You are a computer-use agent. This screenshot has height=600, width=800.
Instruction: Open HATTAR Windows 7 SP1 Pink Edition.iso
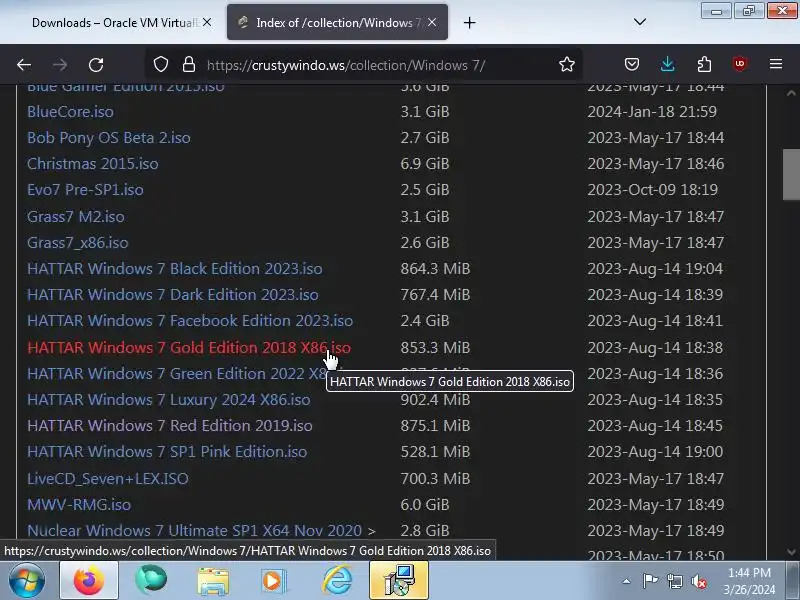tap(167, 452)
